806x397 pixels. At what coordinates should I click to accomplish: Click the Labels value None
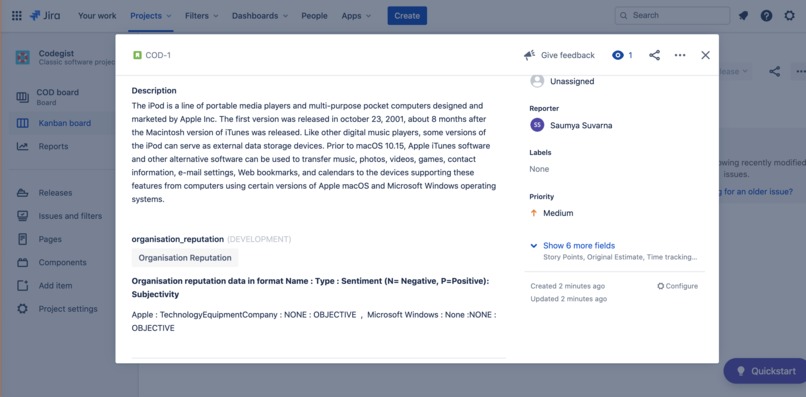(539, 169)
